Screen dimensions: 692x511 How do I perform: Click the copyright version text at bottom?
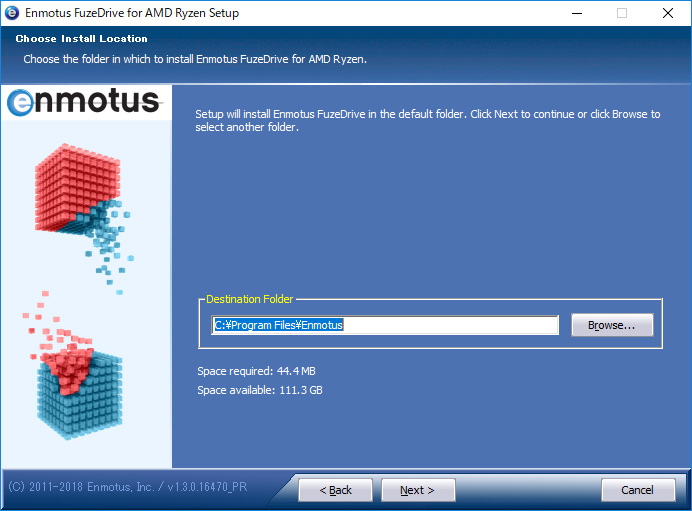click(127, 487)
